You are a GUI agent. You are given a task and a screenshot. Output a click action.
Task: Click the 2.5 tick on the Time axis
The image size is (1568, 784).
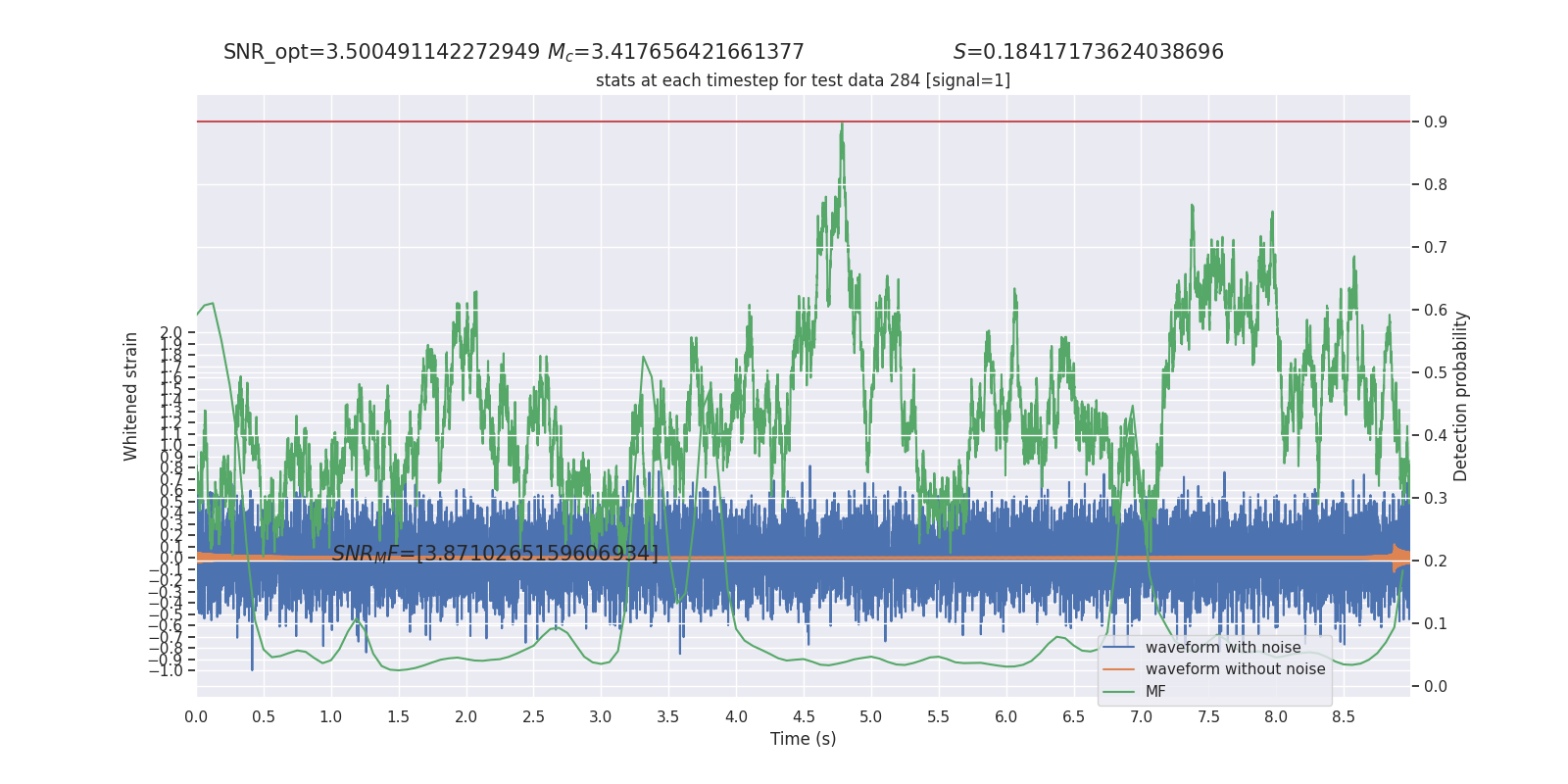tap(533, 717)
